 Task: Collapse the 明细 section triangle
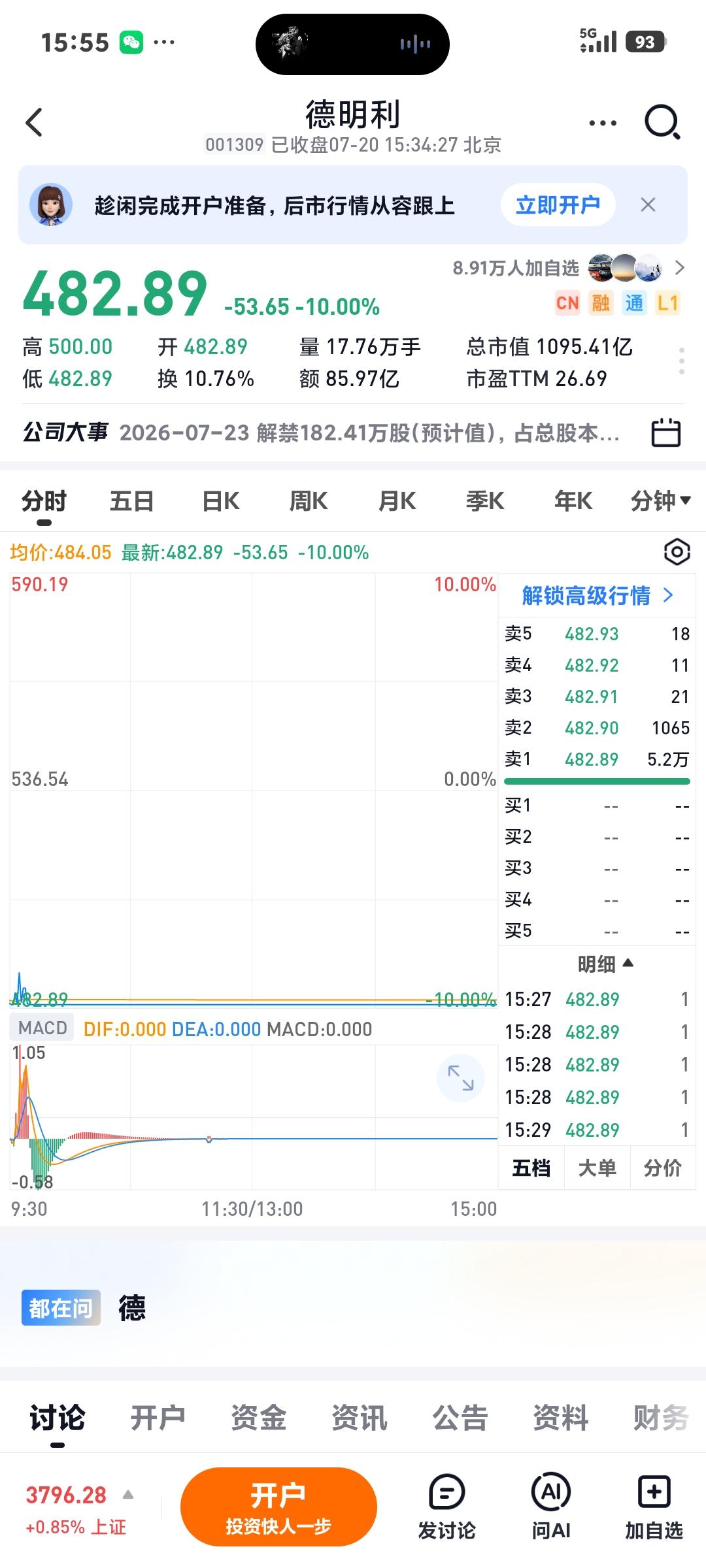coord(628,962)
